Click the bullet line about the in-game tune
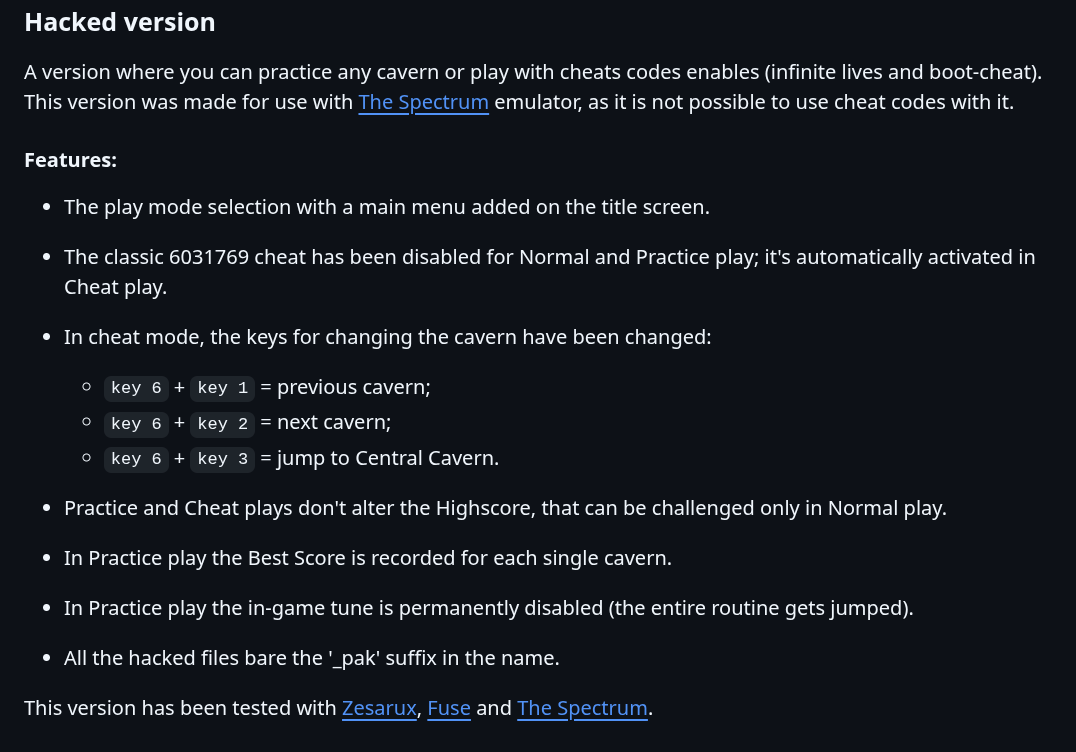This screenshot has height=752, width=1076. (488, 608)
